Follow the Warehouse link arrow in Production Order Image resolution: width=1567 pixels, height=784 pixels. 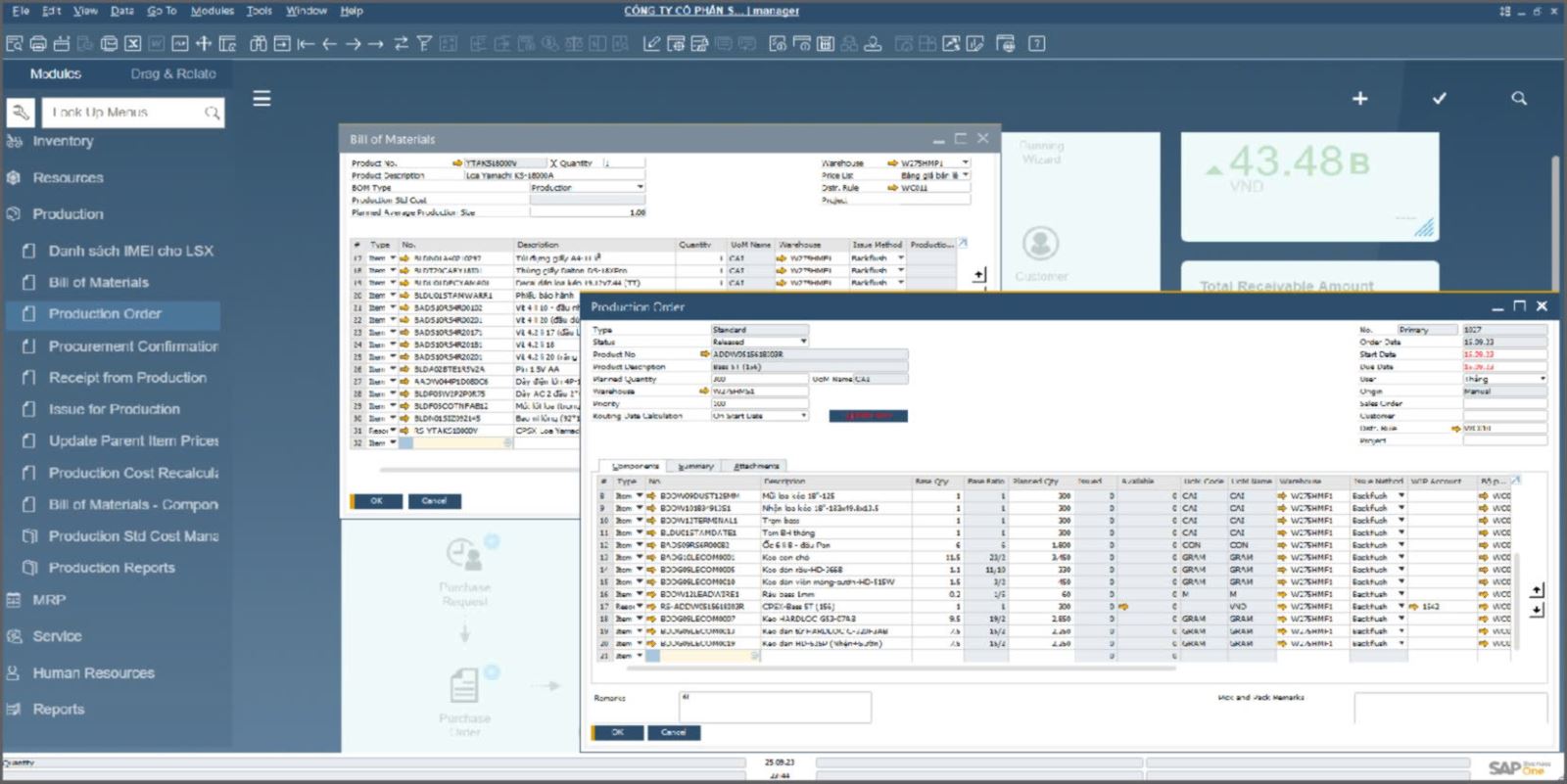point(704,391)
